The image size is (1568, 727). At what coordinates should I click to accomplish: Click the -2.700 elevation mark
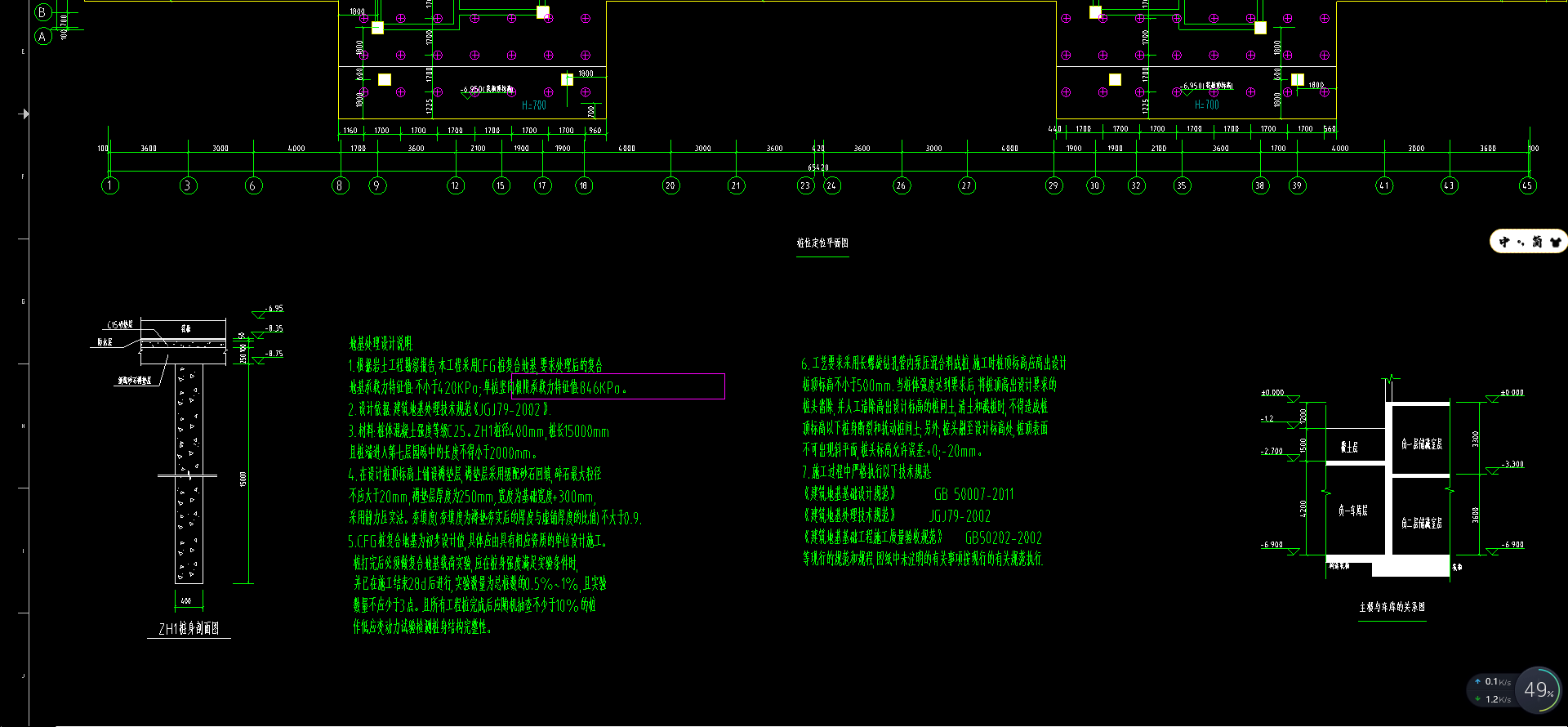[1272, 451]
